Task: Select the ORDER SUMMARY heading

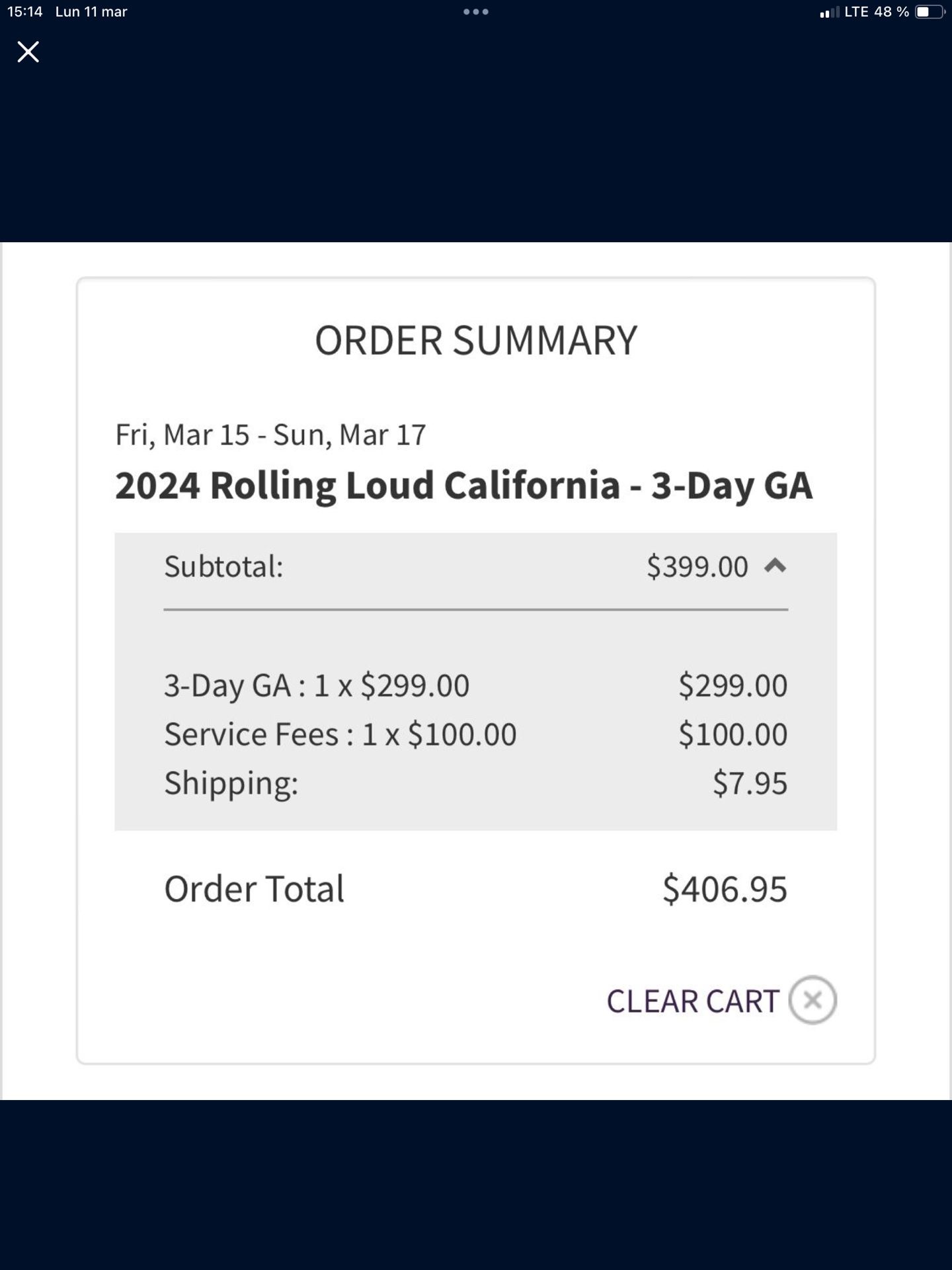Action: pos(476,341)
